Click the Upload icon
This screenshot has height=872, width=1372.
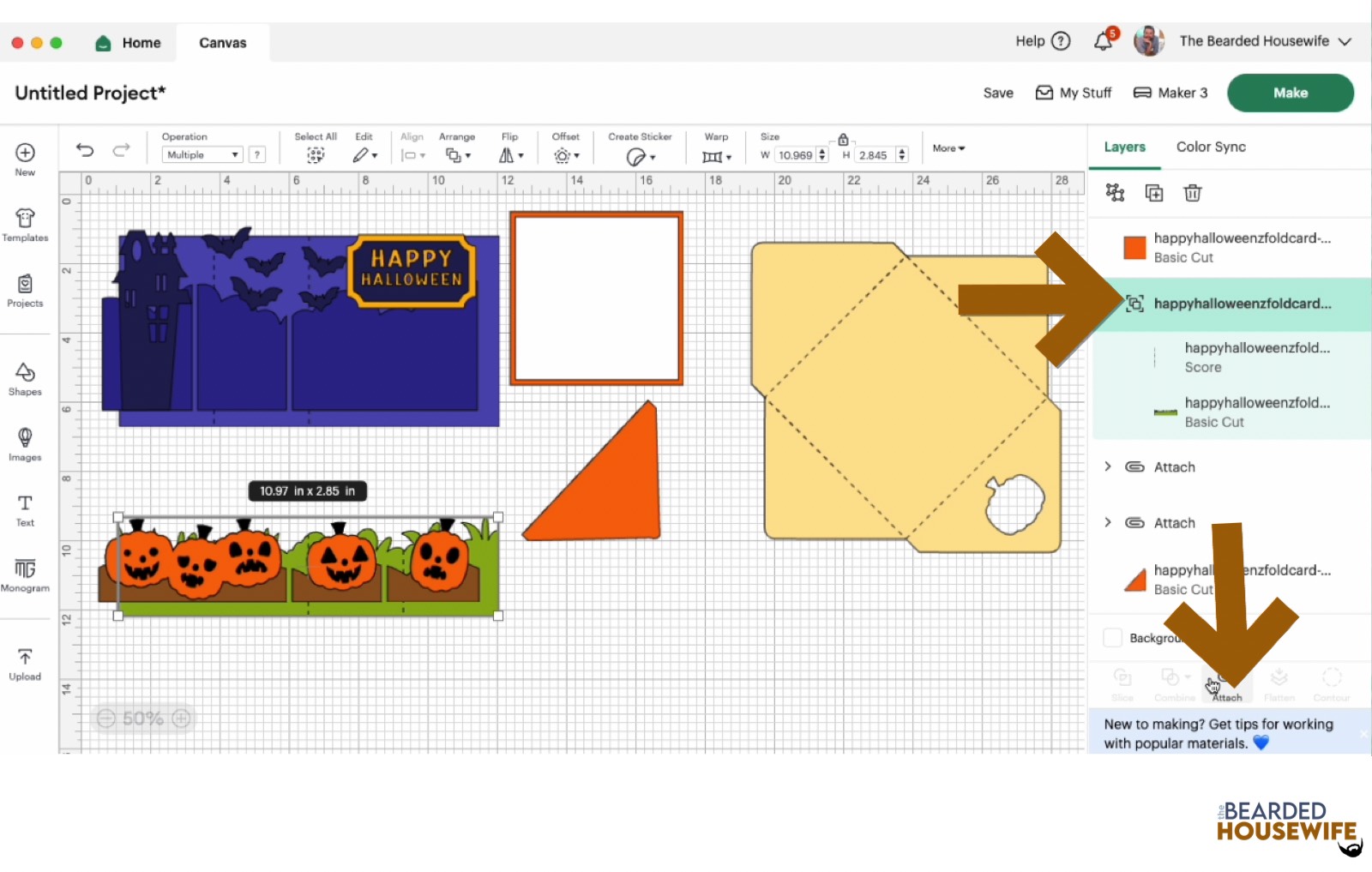[x=25, y=664]
